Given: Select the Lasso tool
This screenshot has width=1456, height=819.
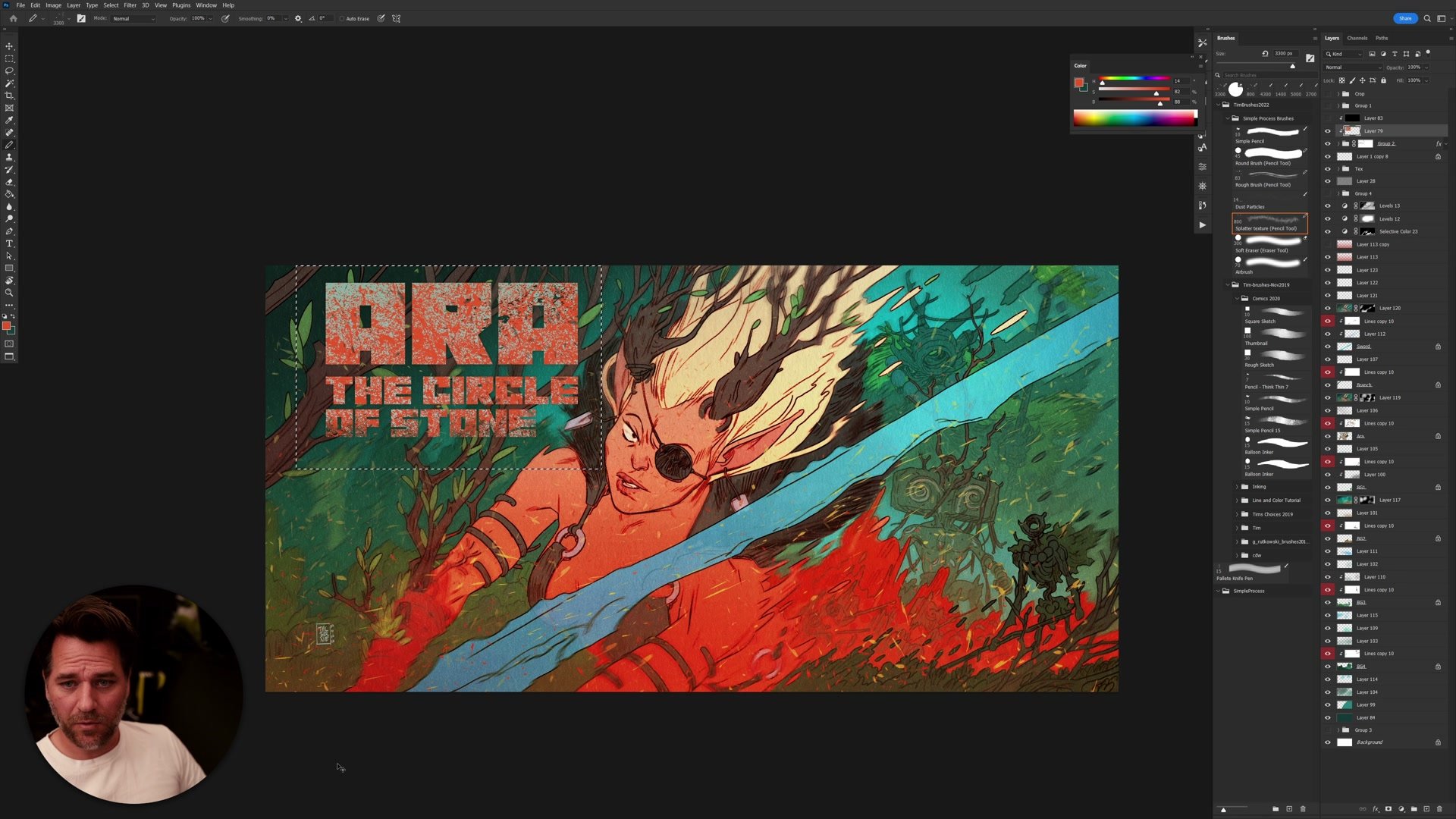Looking at the screenshot, I should click(9, 71).
